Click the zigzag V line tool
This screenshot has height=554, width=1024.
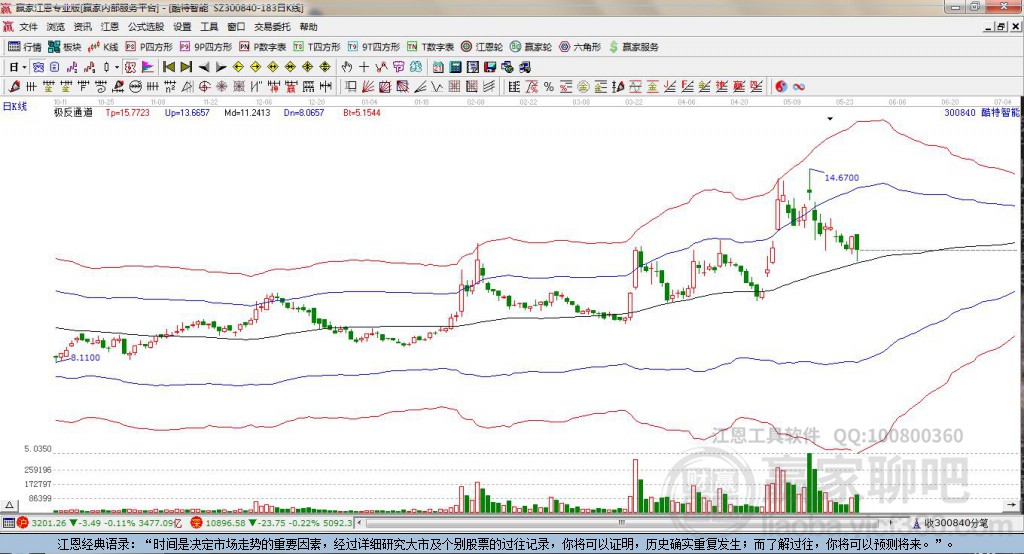coord(437,86)
